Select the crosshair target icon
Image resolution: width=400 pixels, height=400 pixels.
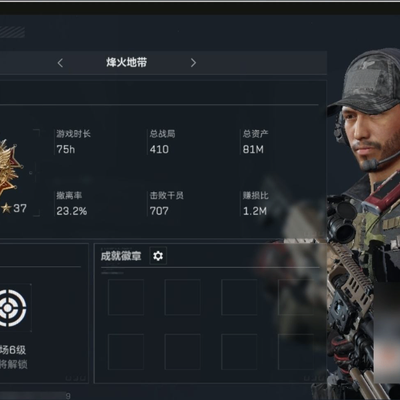(13, 308)
